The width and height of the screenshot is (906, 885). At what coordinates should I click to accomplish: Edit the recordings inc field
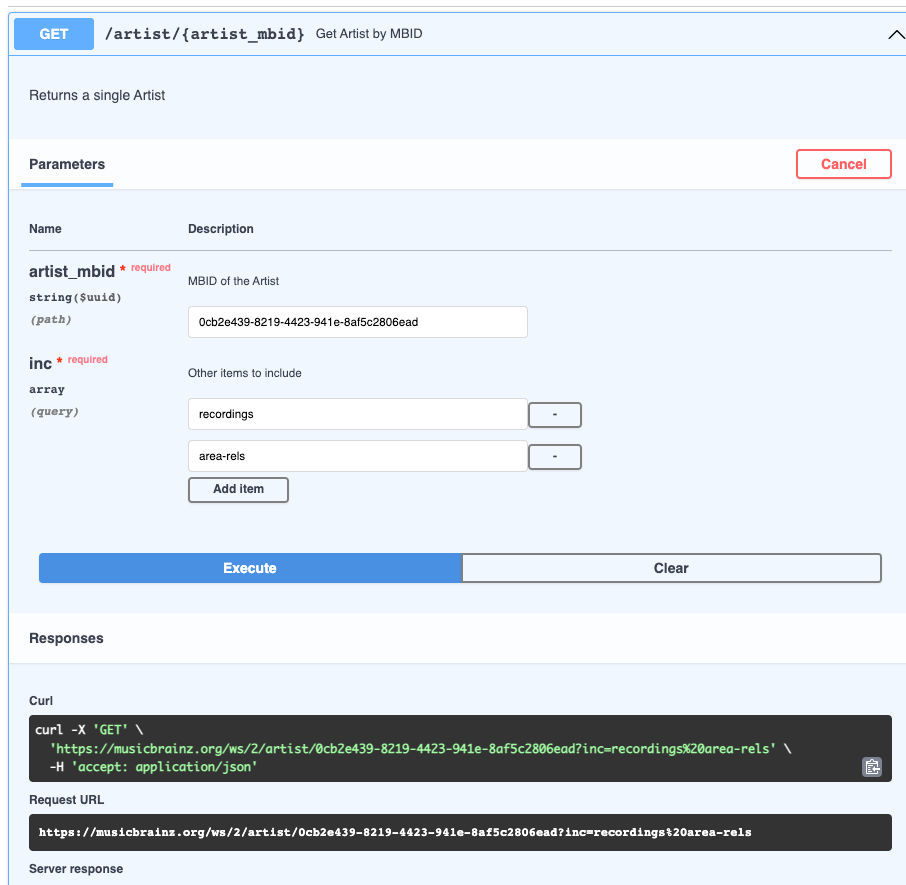[x=358, y=414]
